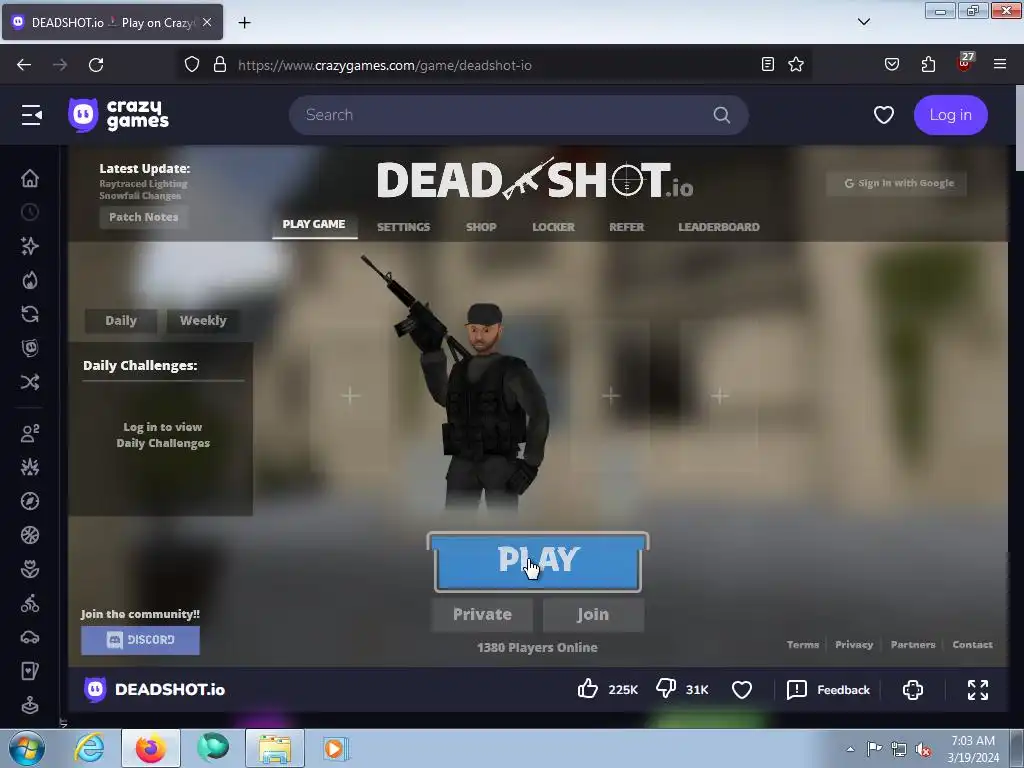Open the joystick category icon in sidebar
This screenshot has width=1024, height=768.
coord(30,705)
